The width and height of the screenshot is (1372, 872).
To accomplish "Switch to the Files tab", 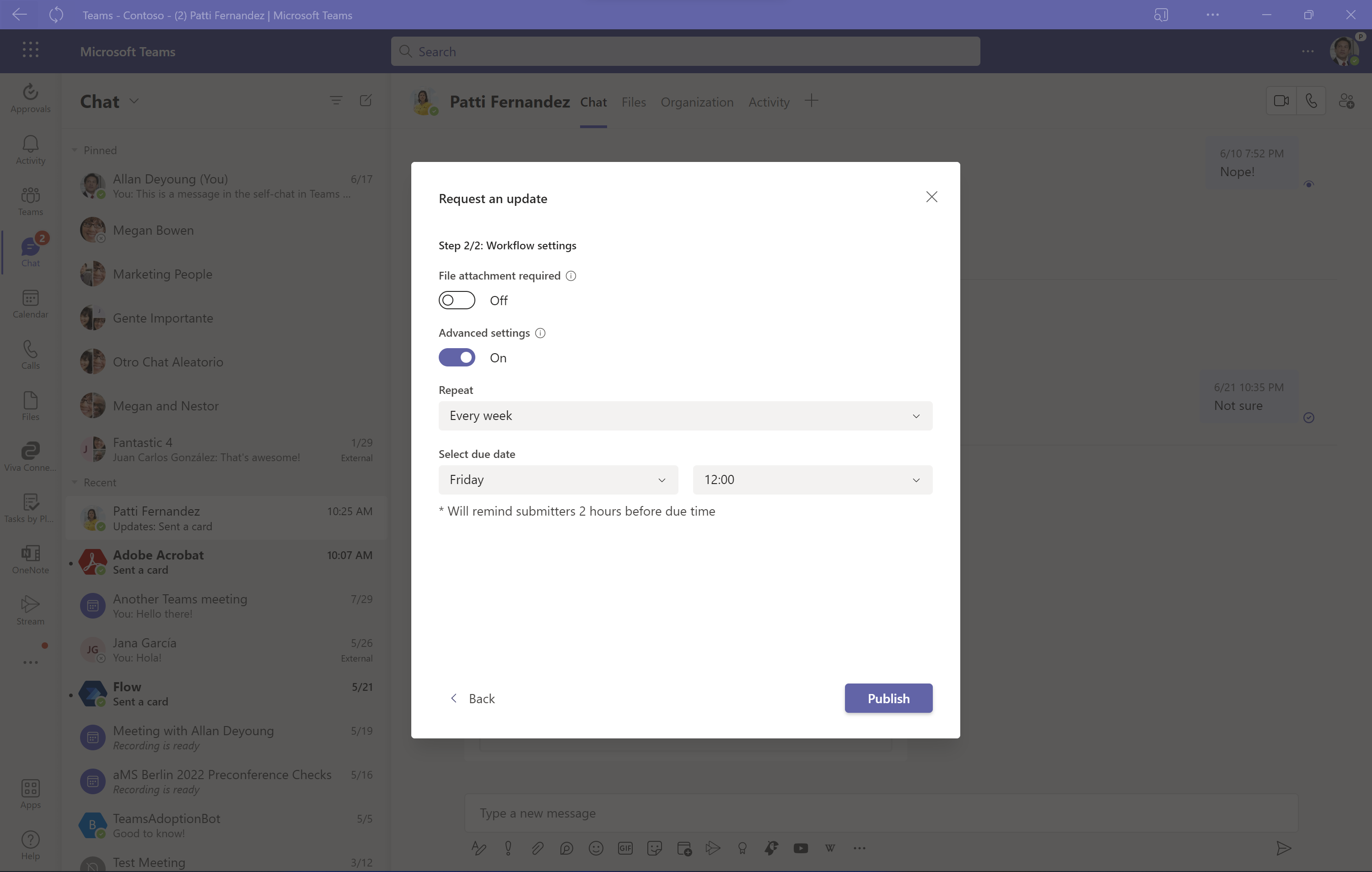I will pyautogui.click(x=634, y=102).
